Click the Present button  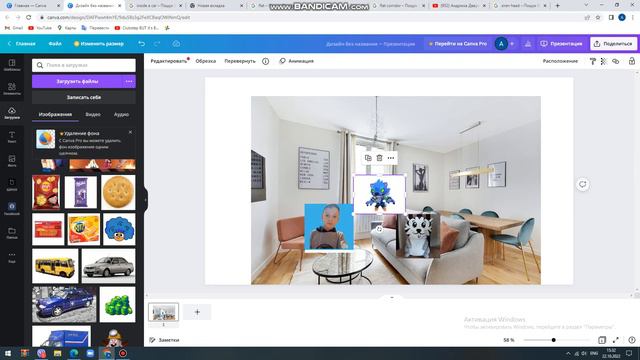[562, 44]
